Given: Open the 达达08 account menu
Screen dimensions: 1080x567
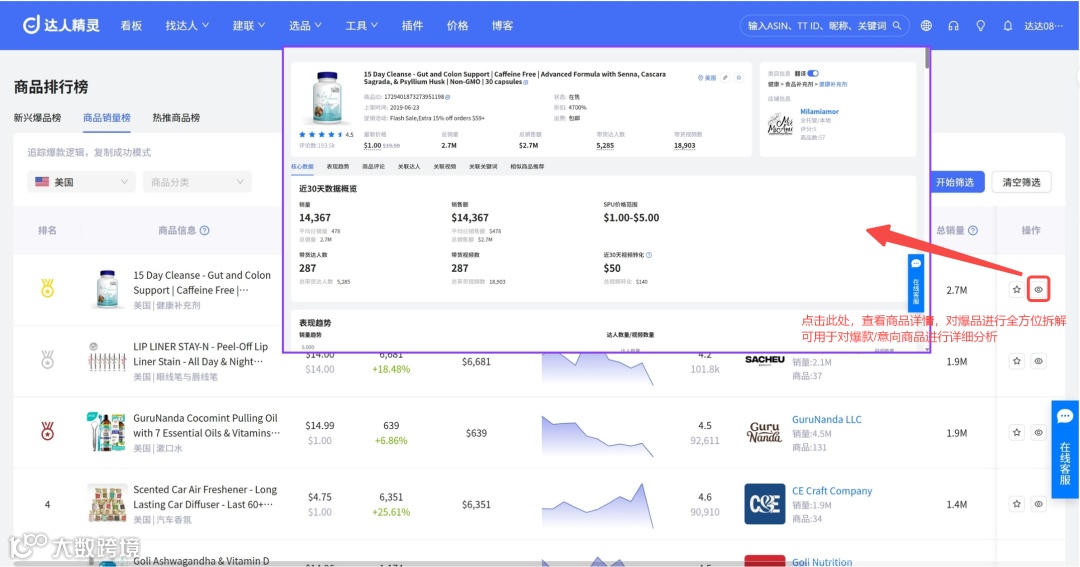Looking at the screenshot, I should 1043,25.
